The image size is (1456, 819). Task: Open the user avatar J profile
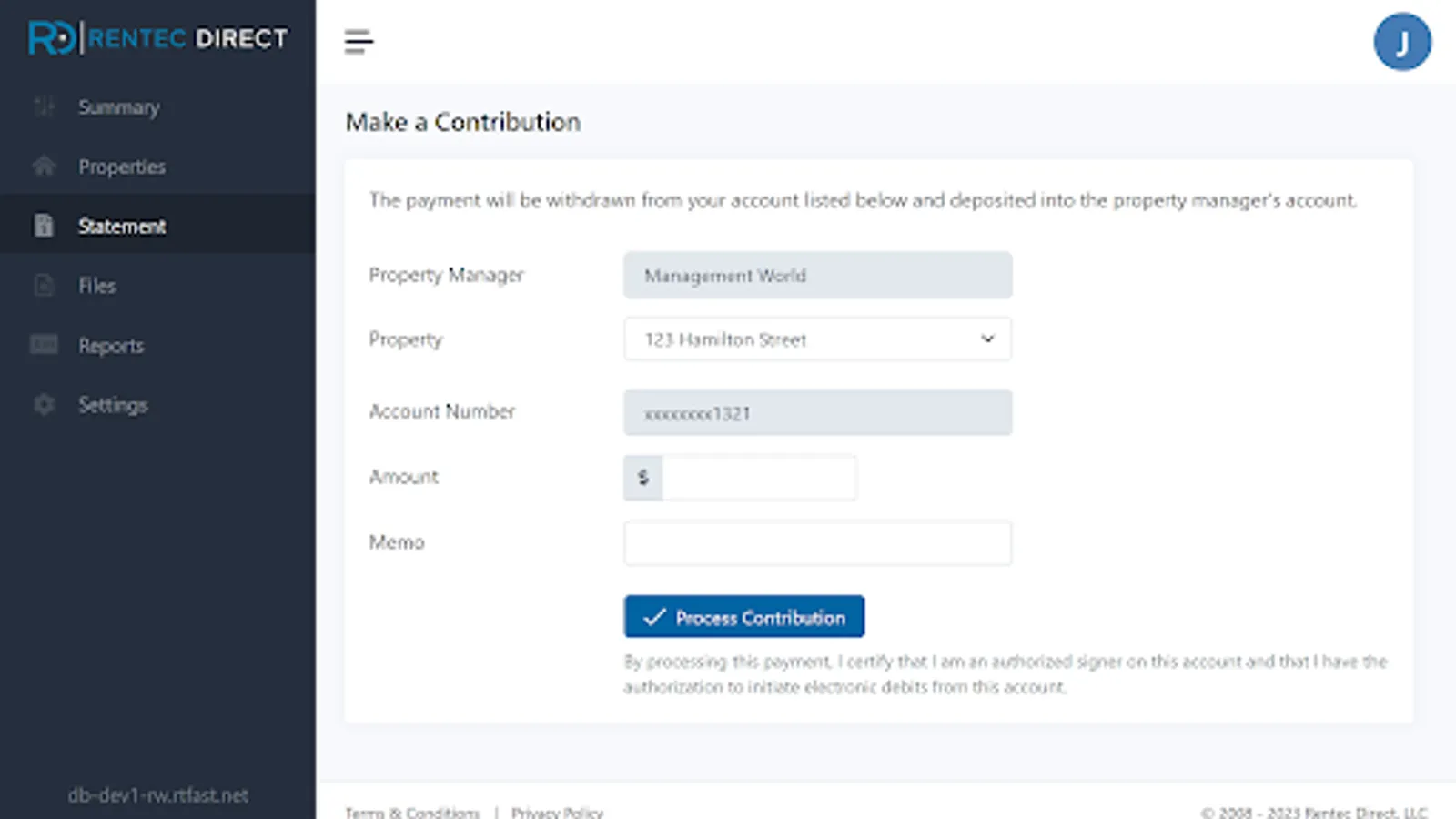point(1401,42)
